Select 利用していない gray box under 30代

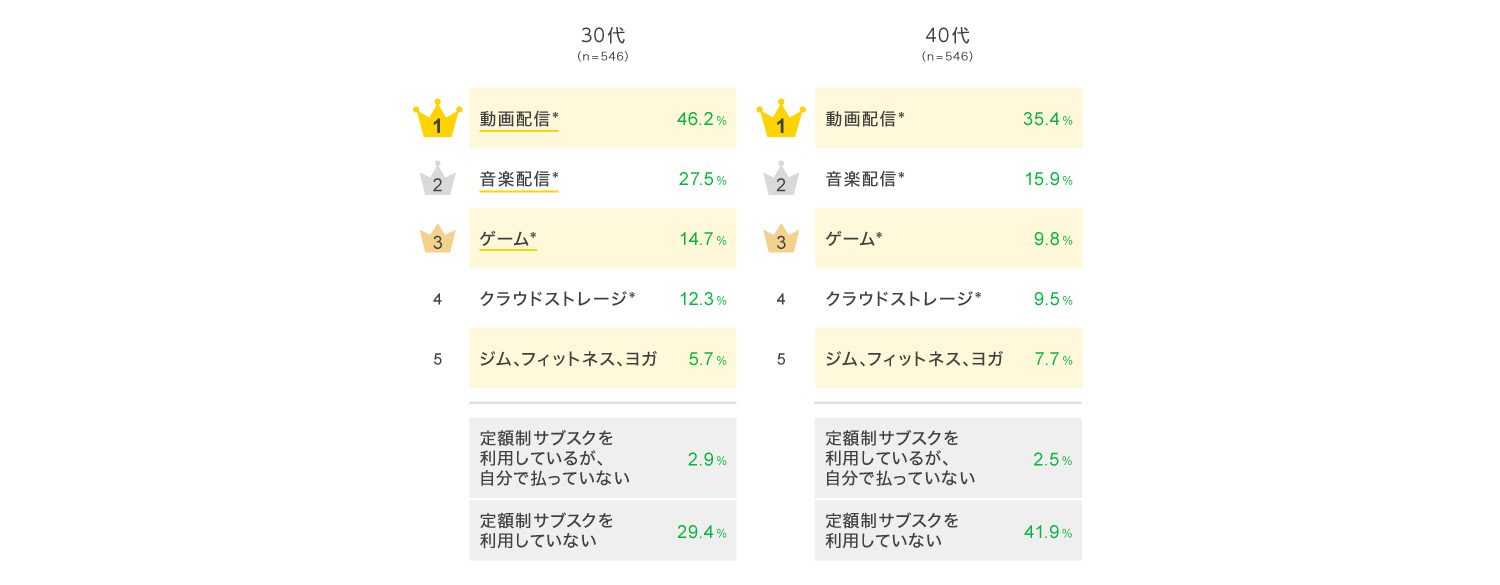602,530
